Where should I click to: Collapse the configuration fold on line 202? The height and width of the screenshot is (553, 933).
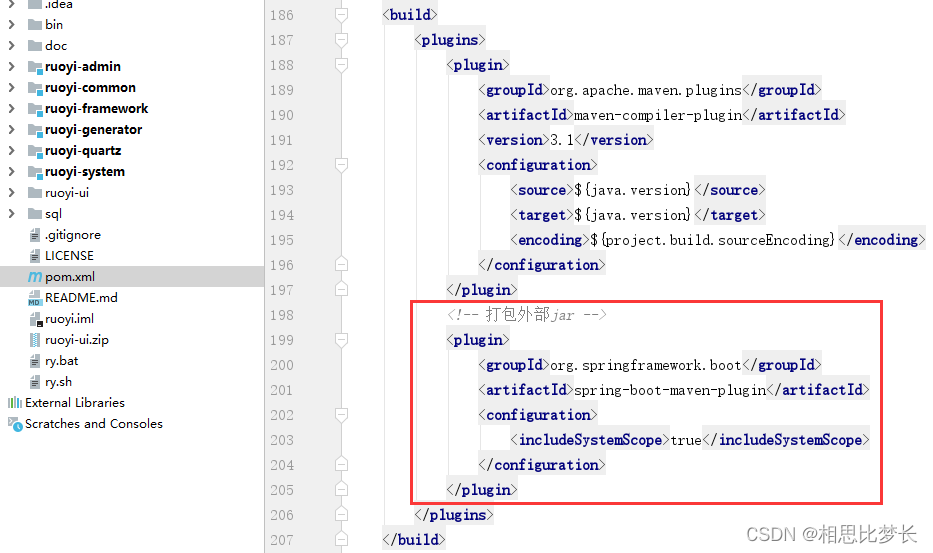342,415
